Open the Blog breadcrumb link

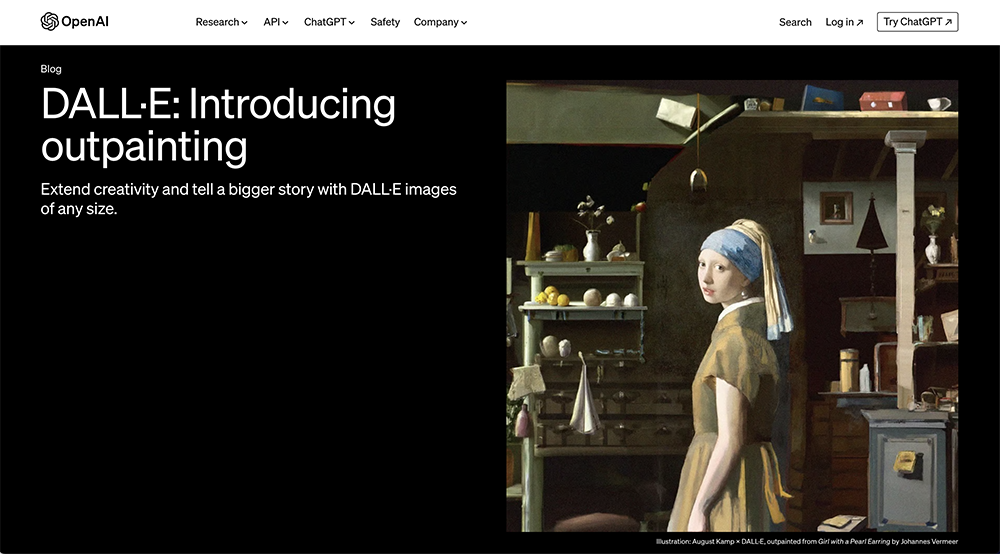tap(51, 69)
